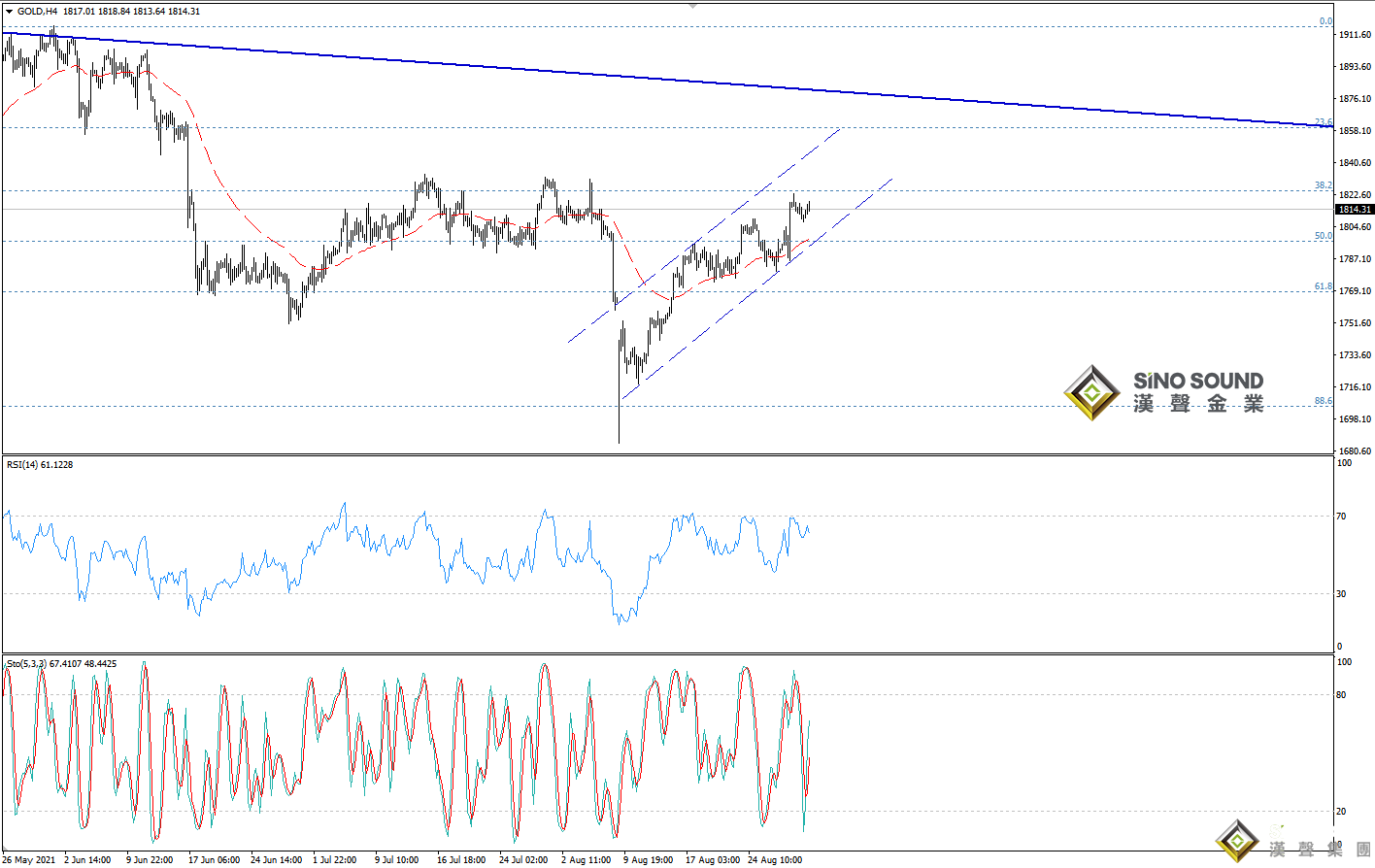Click the current price tag 1814.31
This screenshot has height=868, width=1375.
1355,210
